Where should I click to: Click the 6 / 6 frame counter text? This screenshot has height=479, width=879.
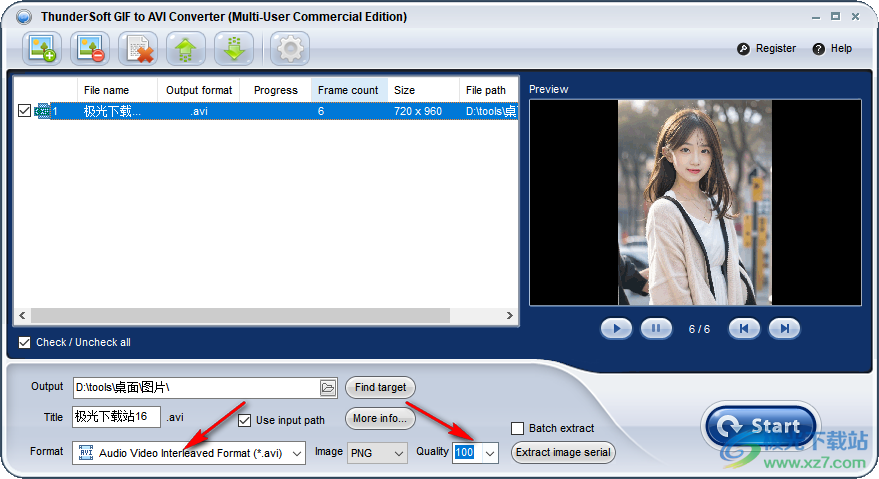[x=699, y=329]
